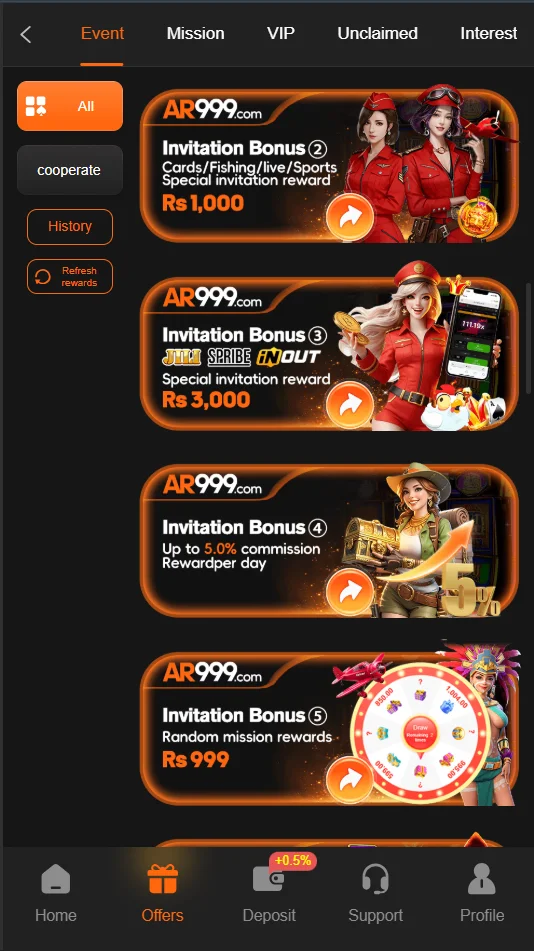534x951 pixels.
Task: Open the Interest tab
Action: point(488,33)
